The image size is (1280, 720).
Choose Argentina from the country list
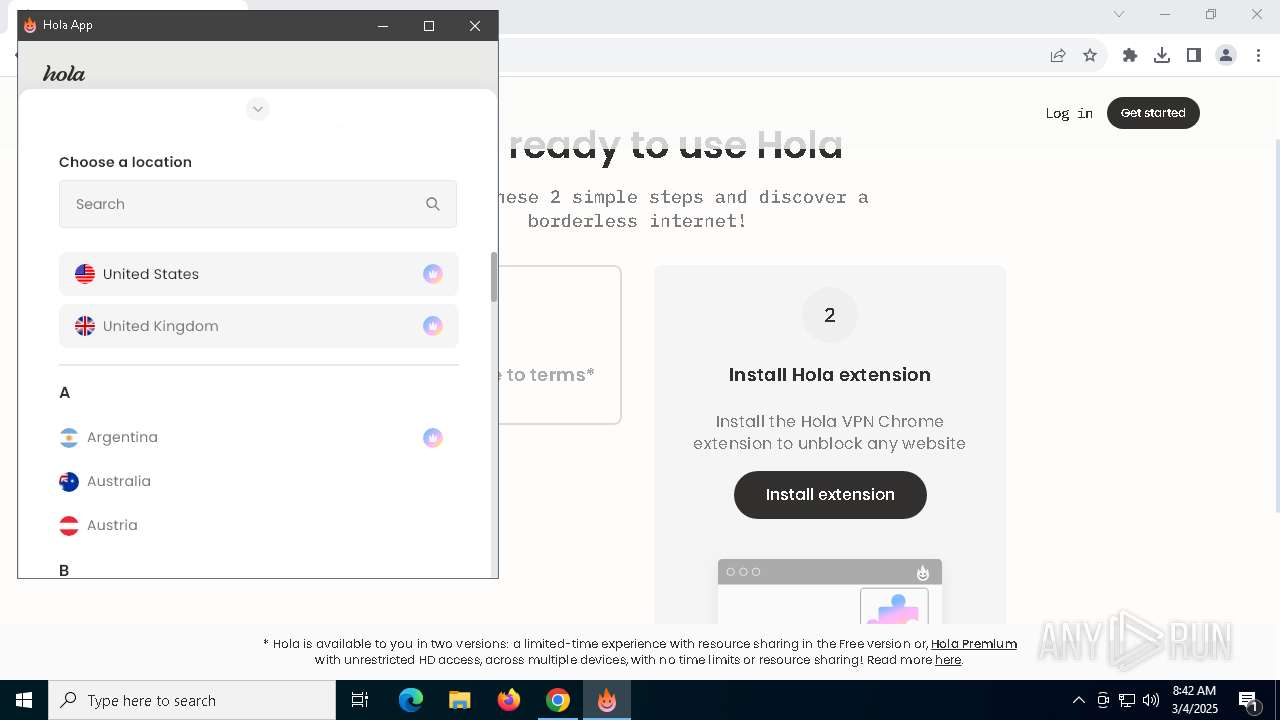pyautogui.click(x=258, y=437)
